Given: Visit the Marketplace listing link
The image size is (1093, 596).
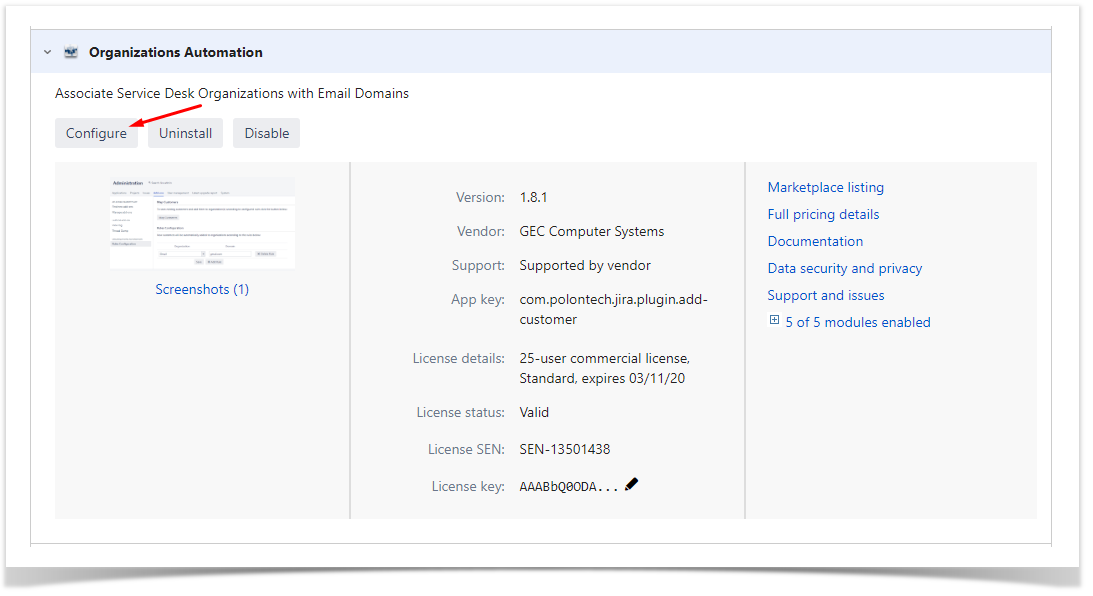Looking at the screenshot, I should pos(825,187).
